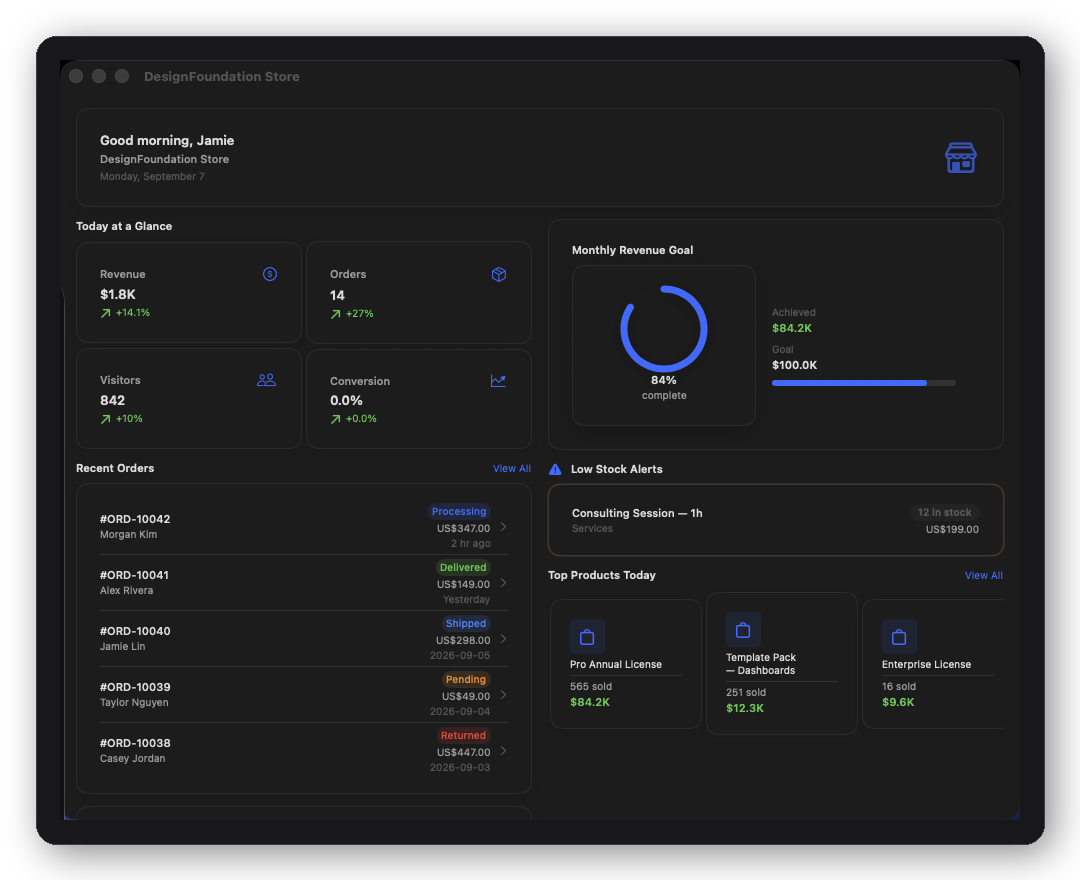The width and height of the screenshot is (1080, 880).
Task: Click the Shipped status badge
Action: pyautogui.click(x=466, y=623)
